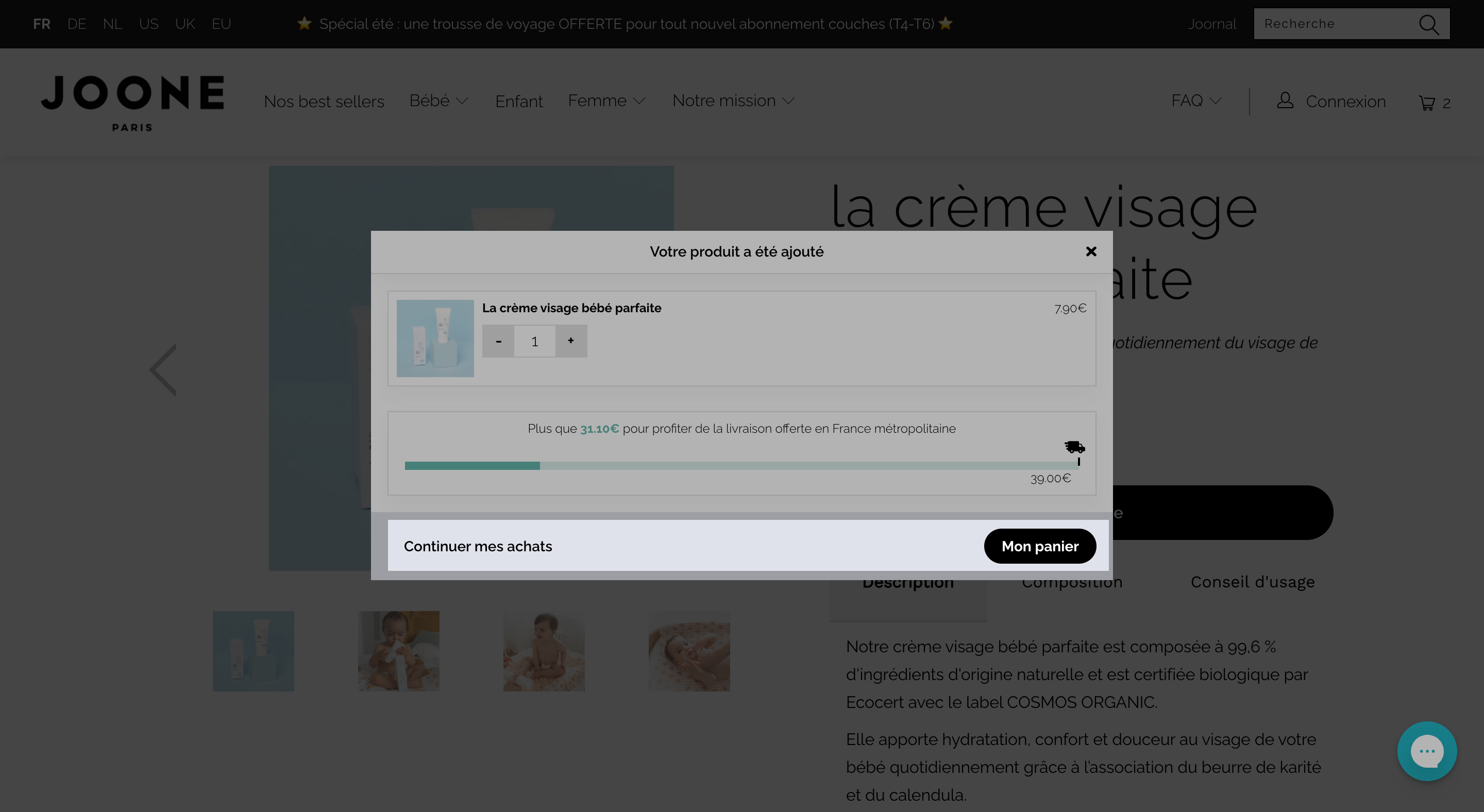Click the delivery truck icon
1484x812 pixels.
pos(1074,447)
